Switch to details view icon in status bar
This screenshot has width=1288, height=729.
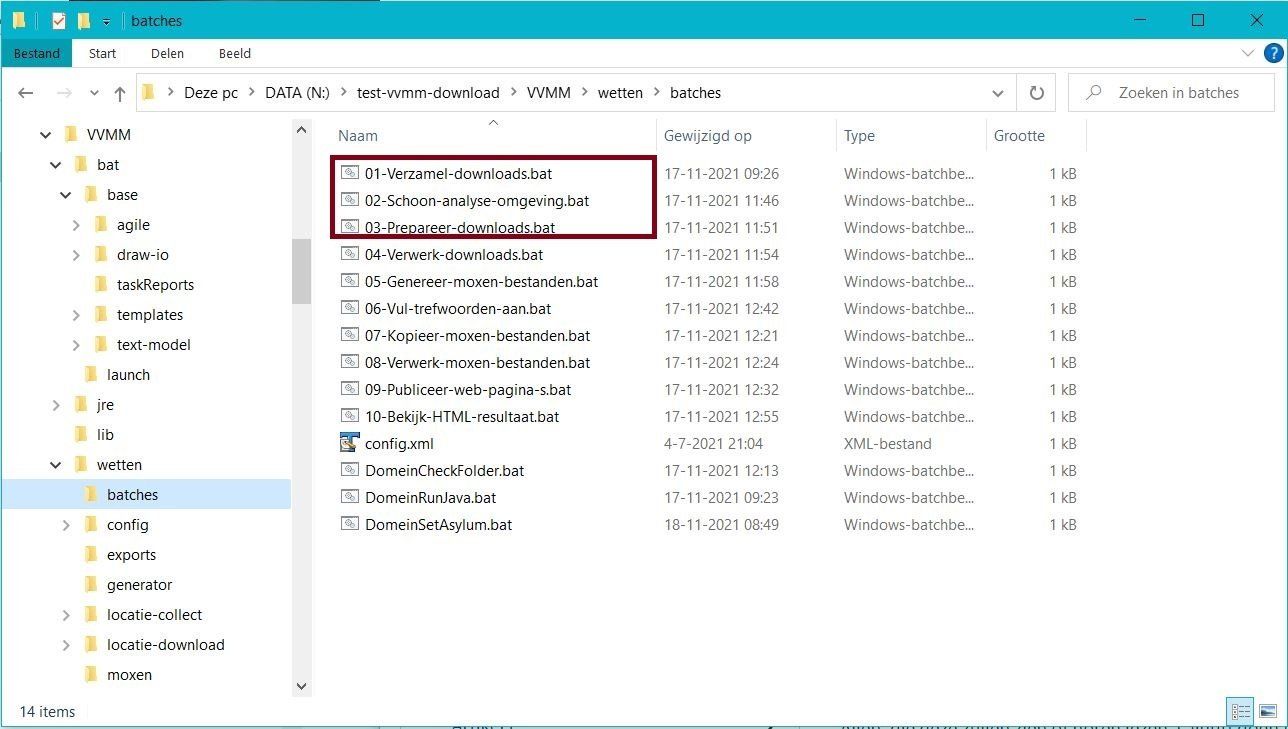pyautogui.click(x=1241, y=712)
